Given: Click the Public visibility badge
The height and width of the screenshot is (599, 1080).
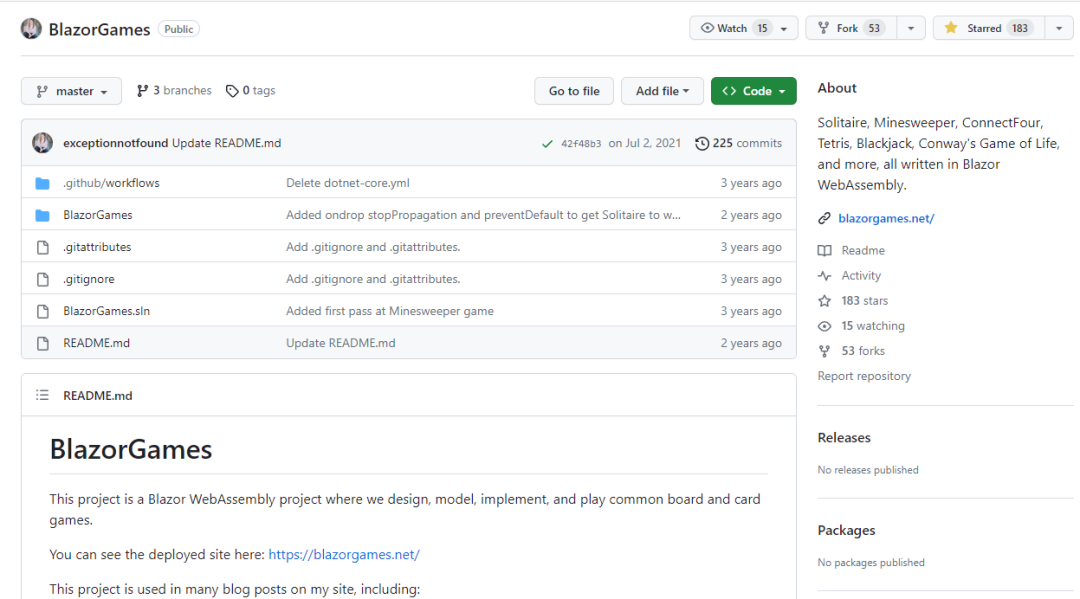Looking at the screenshot, I should (178, 29).
